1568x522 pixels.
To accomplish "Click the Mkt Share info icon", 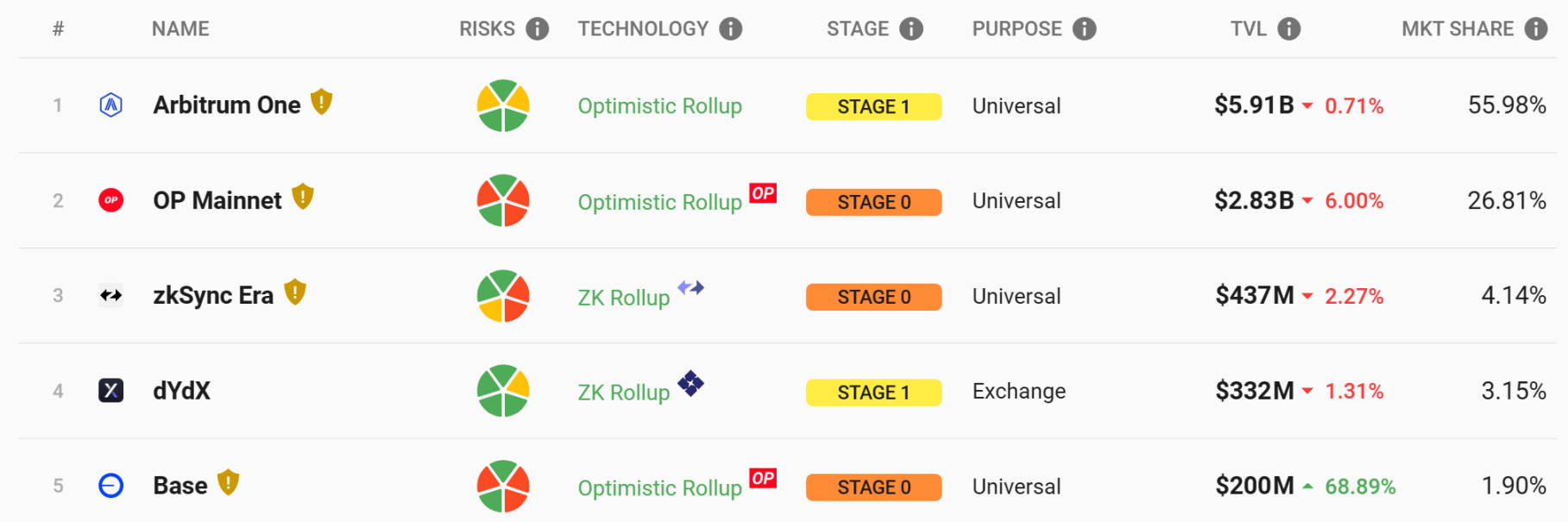I will 1536,29.
